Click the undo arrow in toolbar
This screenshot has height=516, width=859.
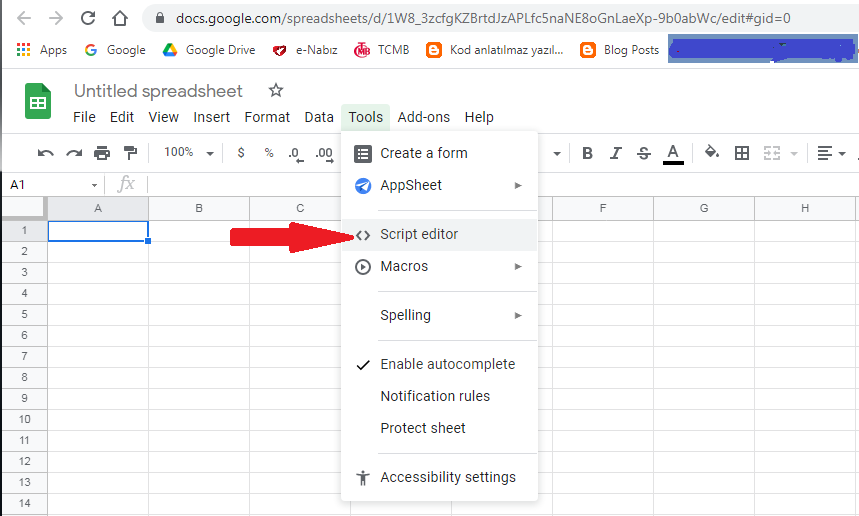coord(45,153)
